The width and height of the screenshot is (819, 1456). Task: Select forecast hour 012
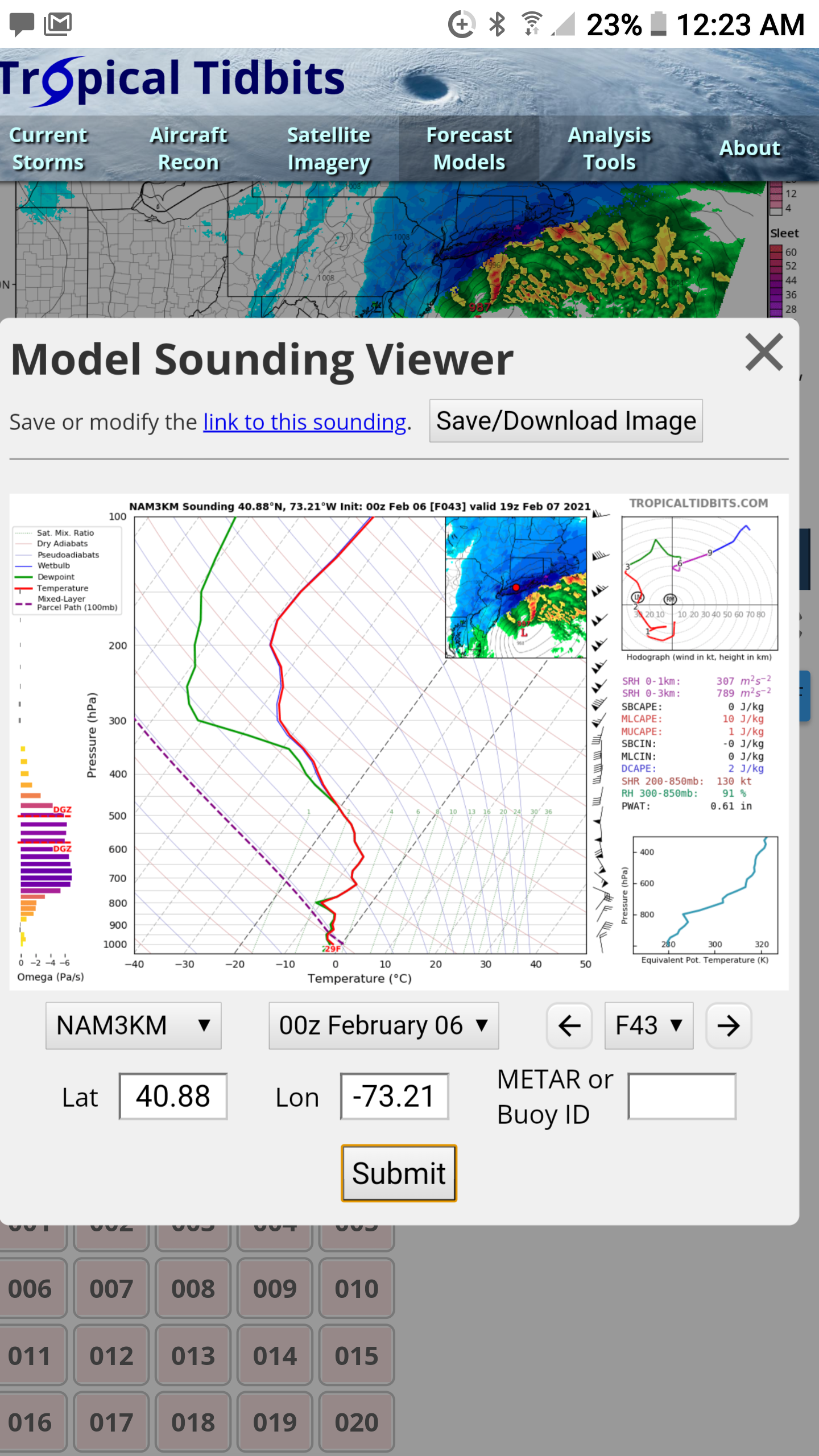coord(111,1355)
